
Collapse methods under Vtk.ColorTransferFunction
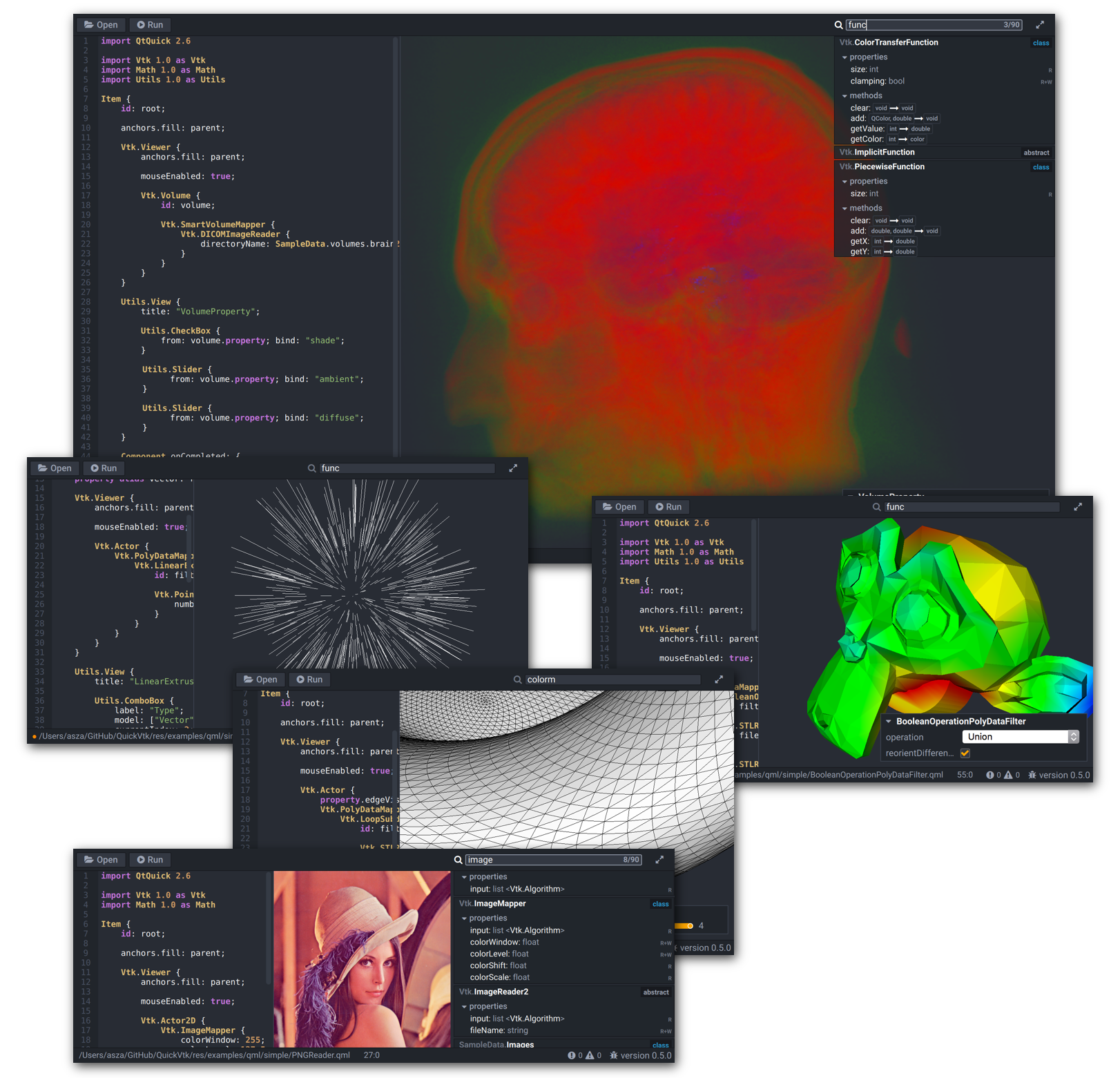click(x=844, y=96)
